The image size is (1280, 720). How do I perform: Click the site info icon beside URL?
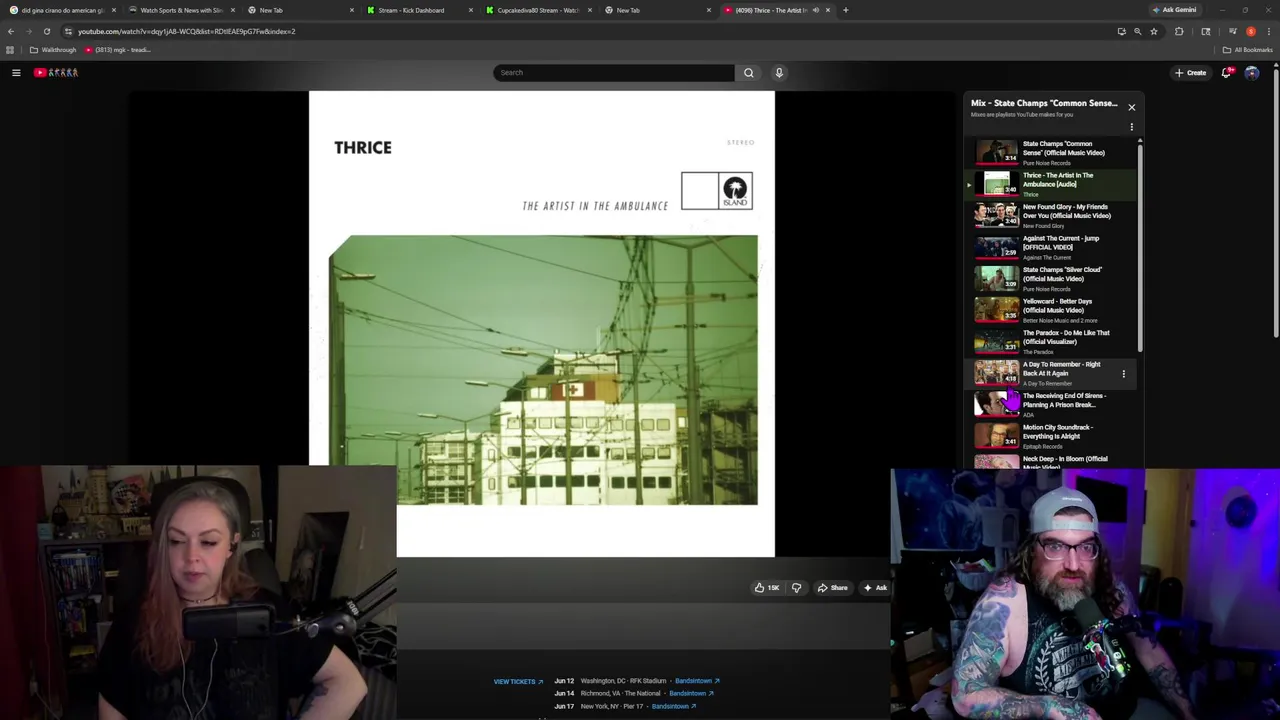tap(68, 31)
